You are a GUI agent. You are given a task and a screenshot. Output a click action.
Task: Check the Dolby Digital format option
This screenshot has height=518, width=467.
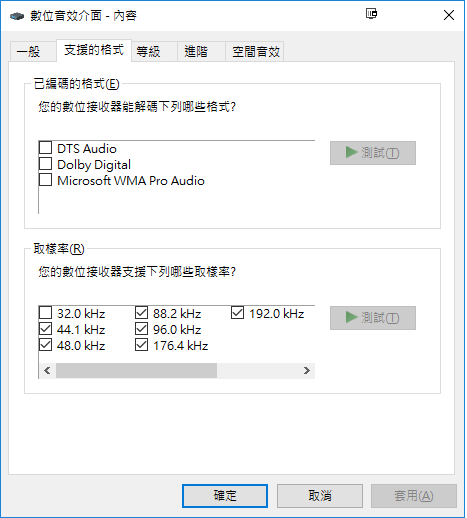(x=46, y=164)
